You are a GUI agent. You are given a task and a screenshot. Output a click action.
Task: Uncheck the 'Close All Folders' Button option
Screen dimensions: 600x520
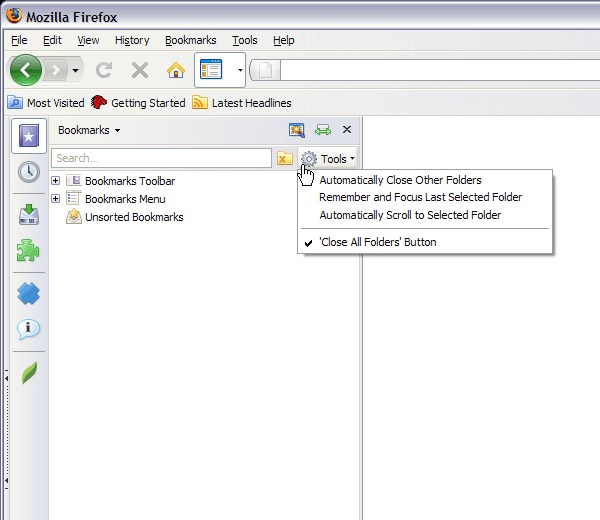[425, 242]
